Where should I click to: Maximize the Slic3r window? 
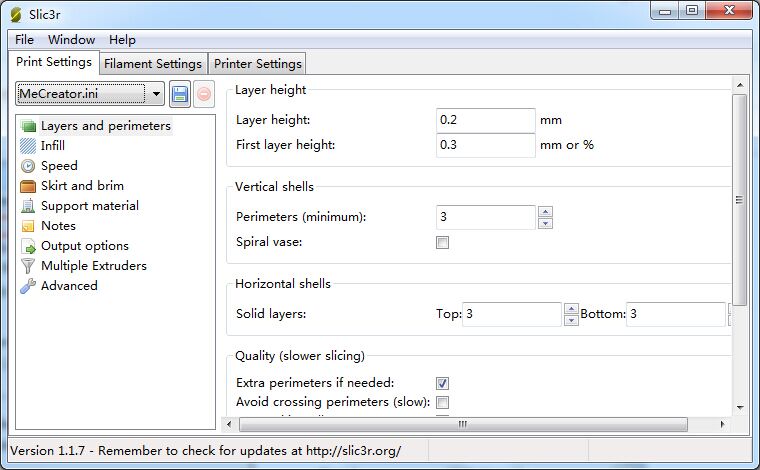click(692, 11)
